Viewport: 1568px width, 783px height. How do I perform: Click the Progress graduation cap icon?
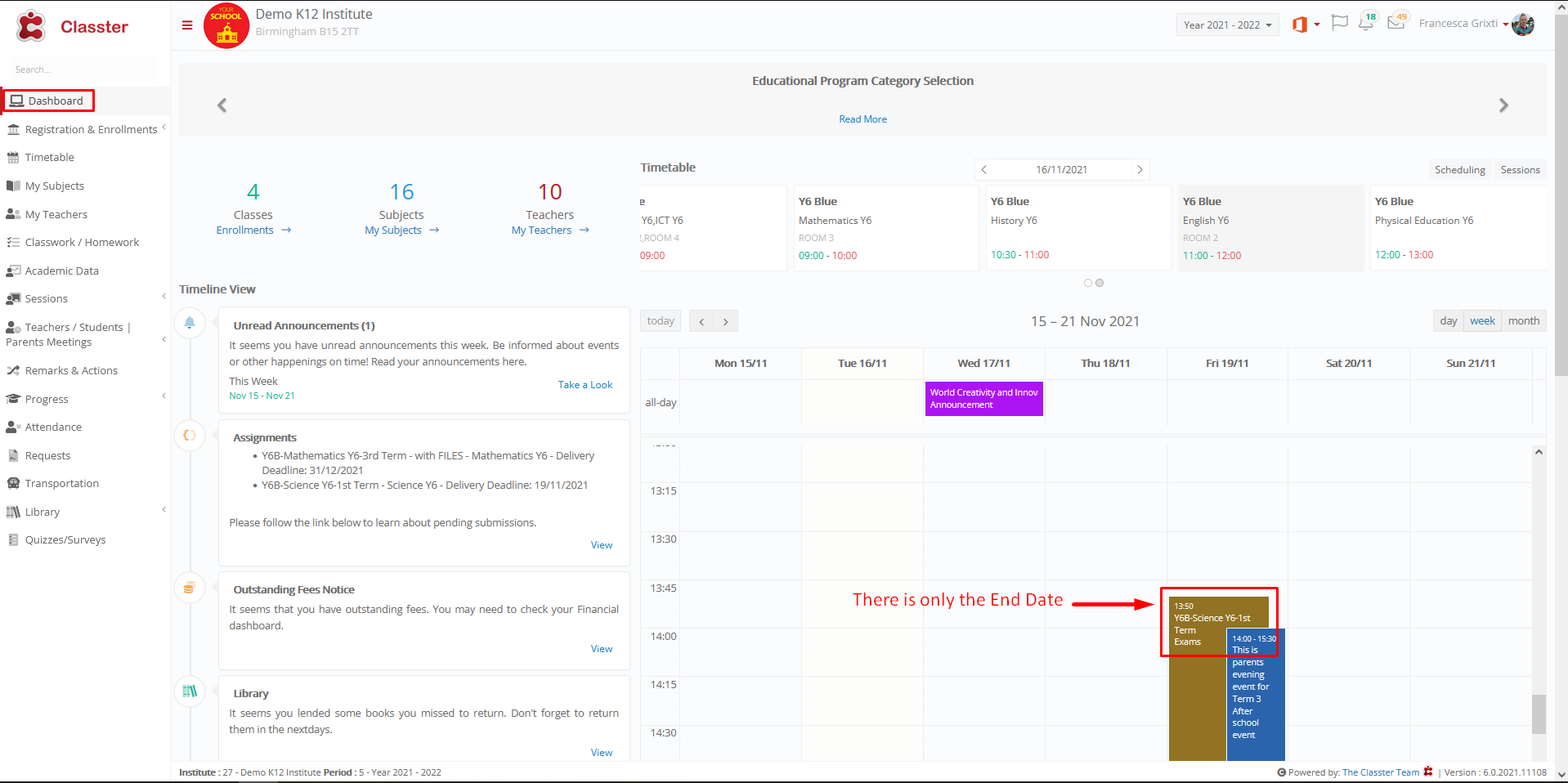click(x=13, y=399)
